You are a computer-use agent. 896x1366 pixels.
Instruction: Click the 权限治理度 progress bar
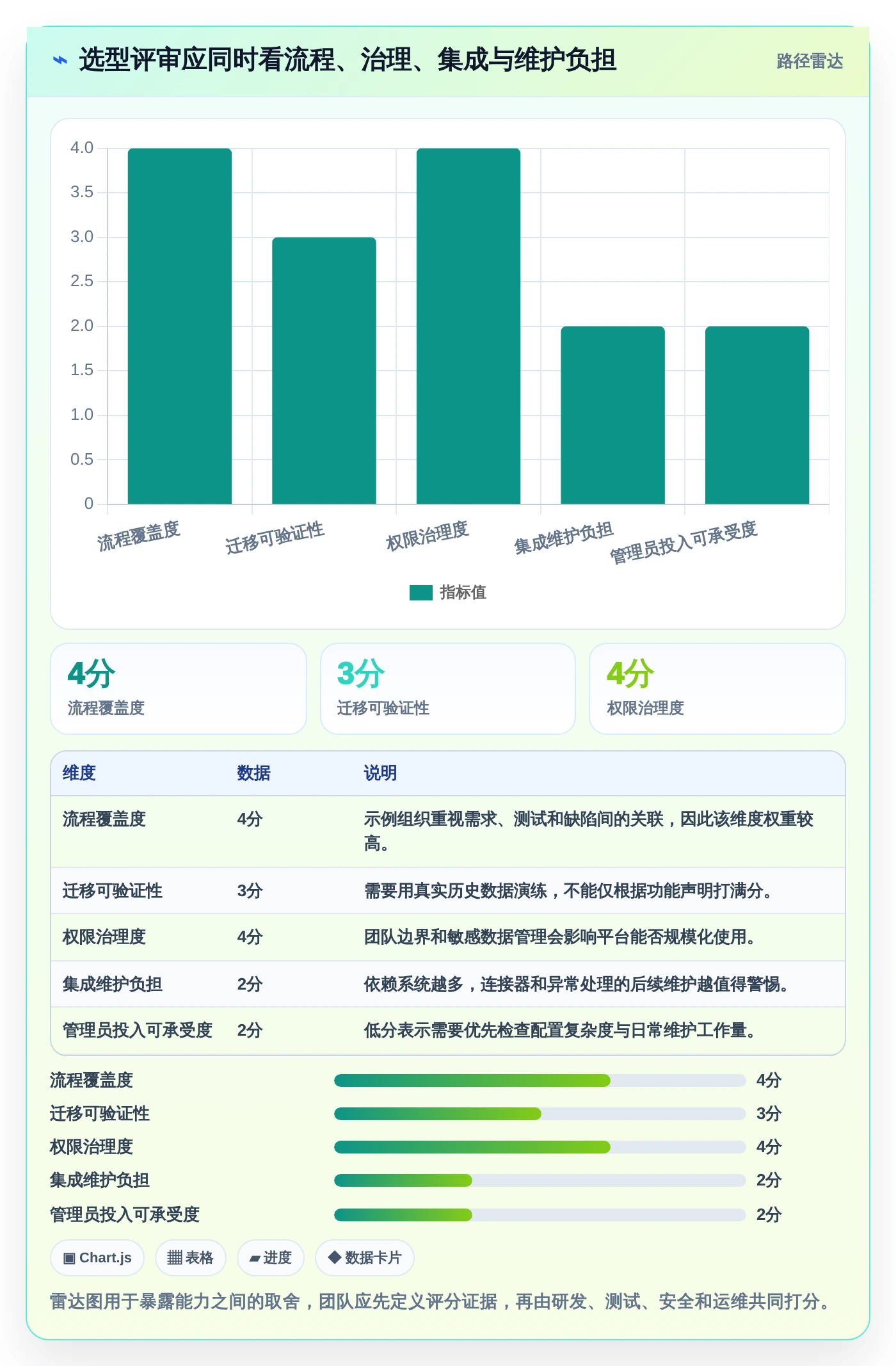point(540,1147)
